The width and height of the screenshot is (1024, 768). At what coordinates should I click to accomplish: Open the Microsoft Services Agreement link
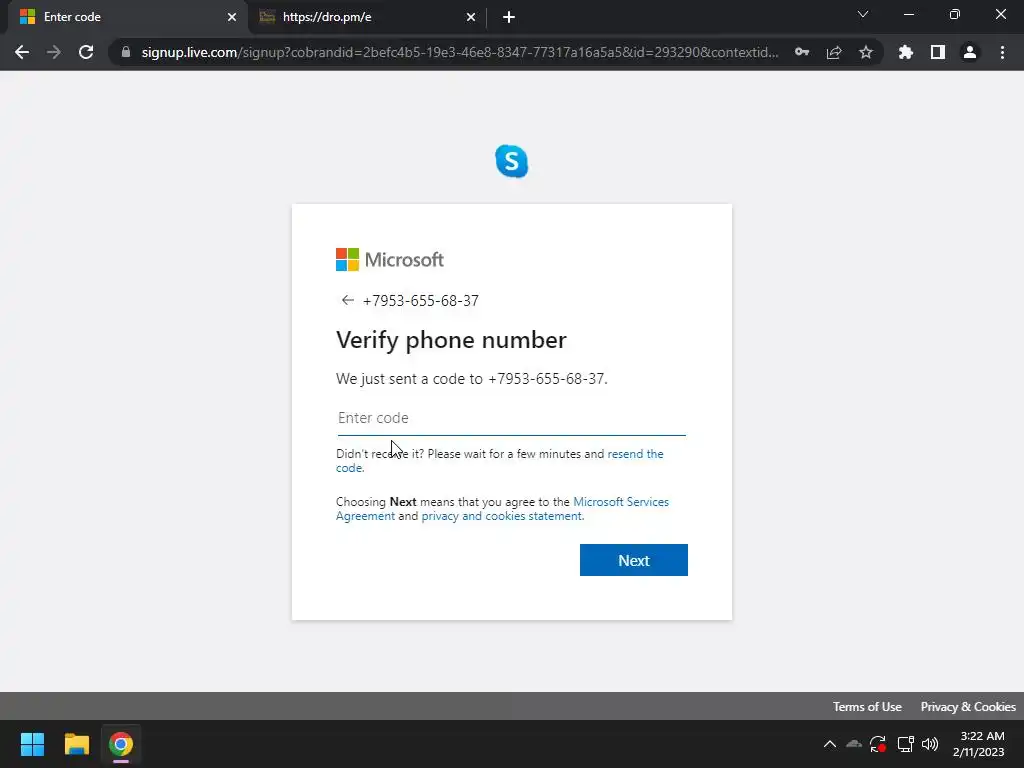tap(502, 509)
